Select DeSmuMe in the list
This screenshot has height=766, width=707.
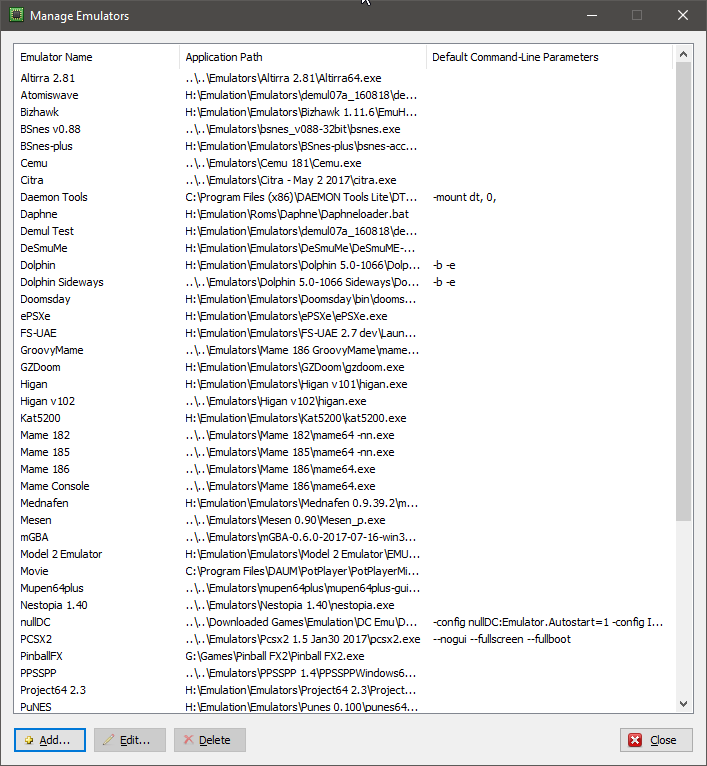pyautogui.click(x=344, y=248)
